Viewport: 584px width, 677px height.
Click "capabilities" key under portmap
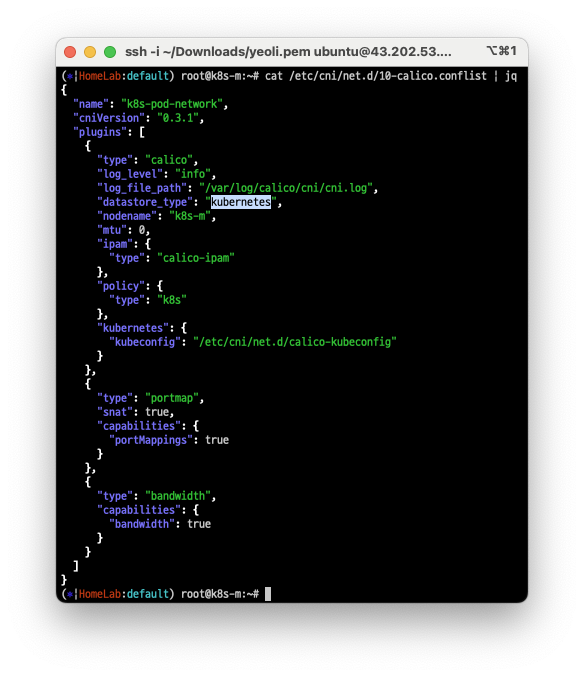[x=139, y=426]
